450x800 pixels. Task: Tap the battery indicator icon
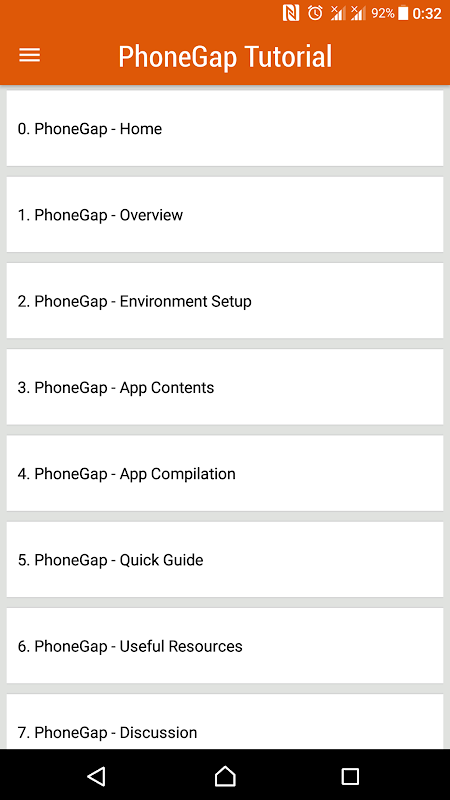(x=403, y=13)
